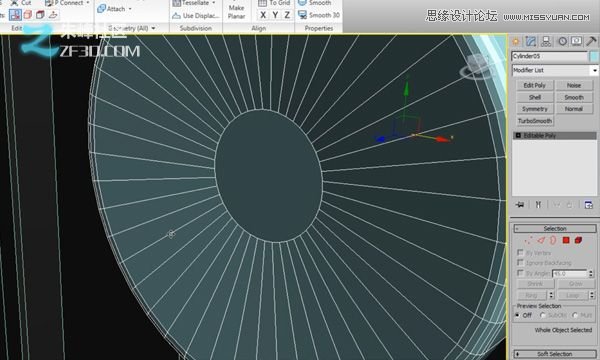The height and width of the screenshot is (360, 600).
Task: Open the Properties ribbon panel label
Action: (319, 28)
